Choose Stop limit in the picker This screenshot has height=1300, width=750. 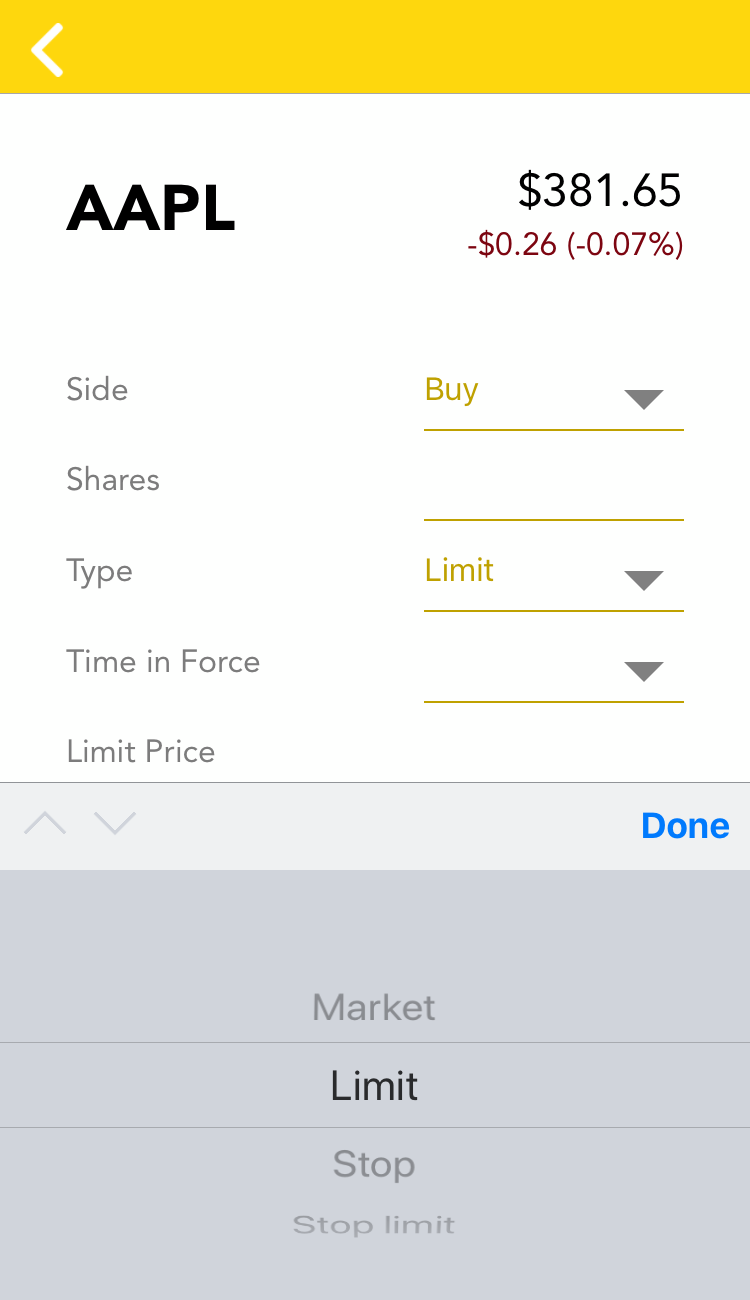point(374,1225)
